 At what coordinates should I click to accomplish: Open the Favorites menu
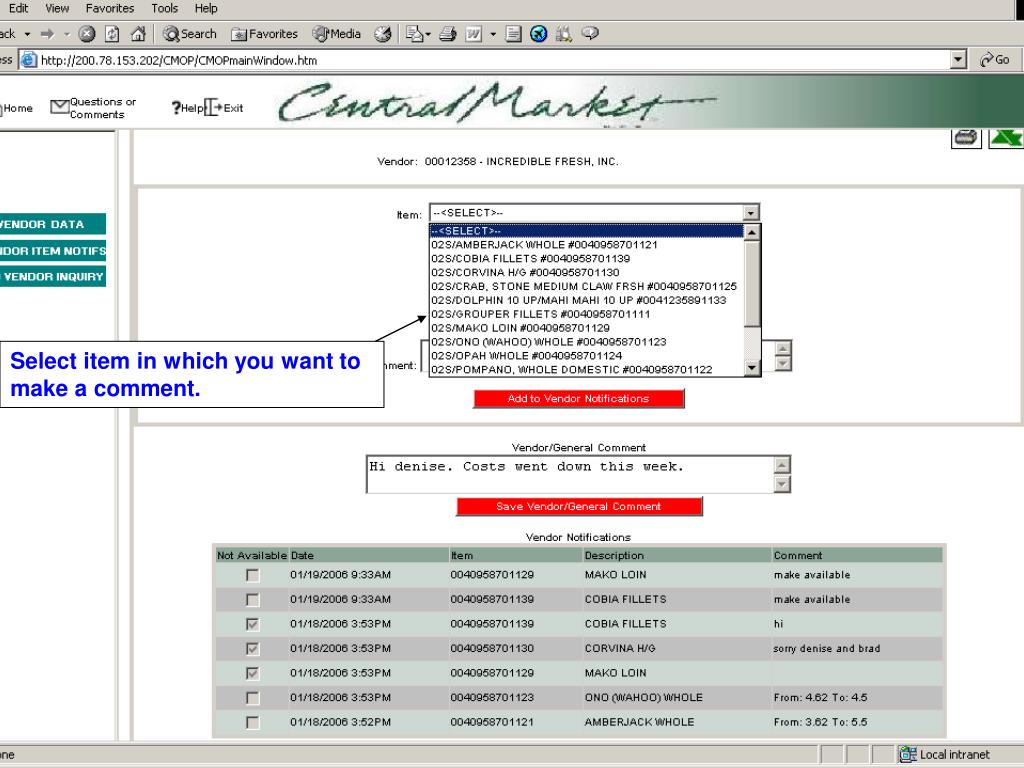coord(110,8)
